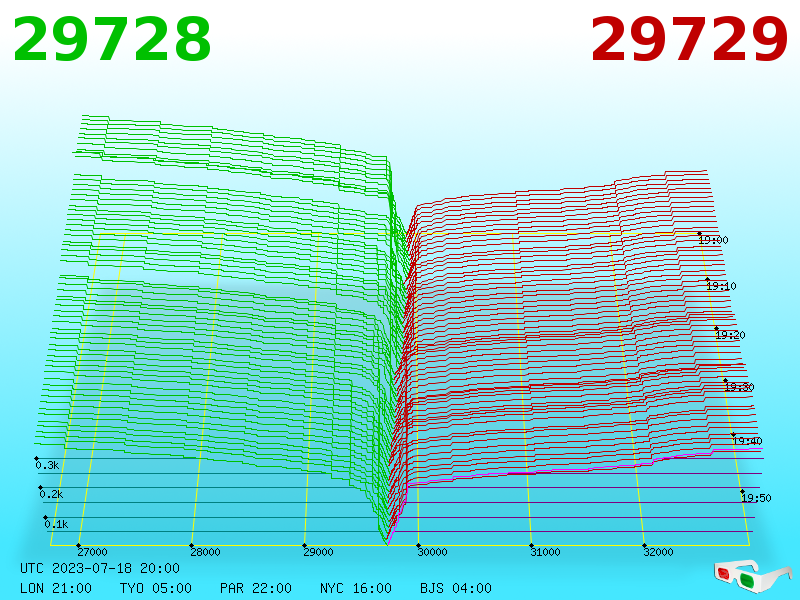Click the 0.1k depth axis label
The width and height of the screenshot is (800, 600).
click(x=56, y=524)
